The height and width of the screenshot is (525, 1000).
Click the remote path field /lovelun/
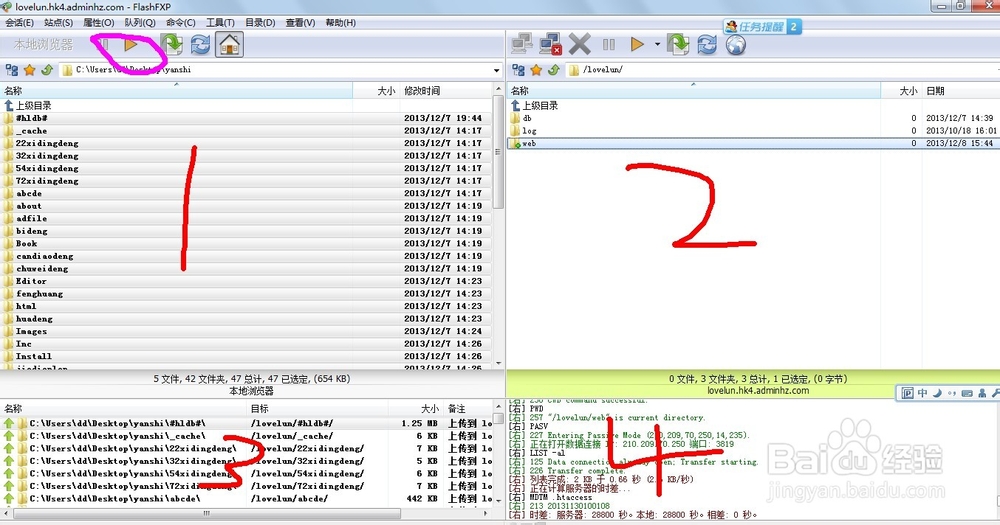click(783, 70)
